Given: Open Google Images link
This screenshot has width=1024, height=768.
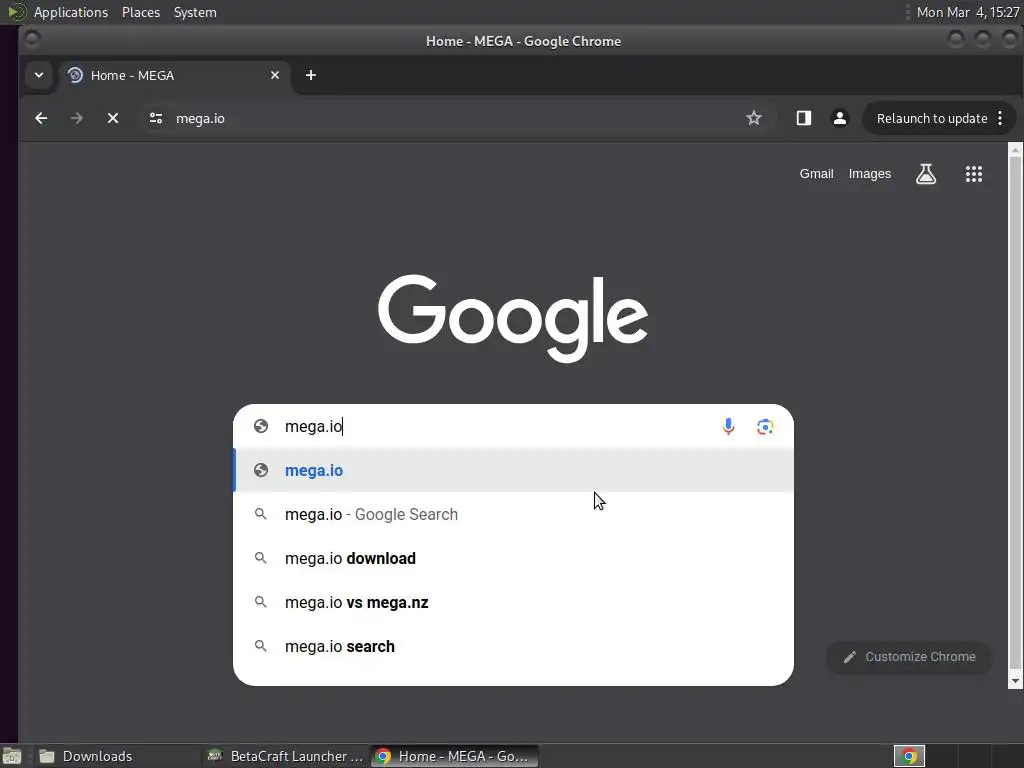Looking at the screenshot, I should 869,174.
